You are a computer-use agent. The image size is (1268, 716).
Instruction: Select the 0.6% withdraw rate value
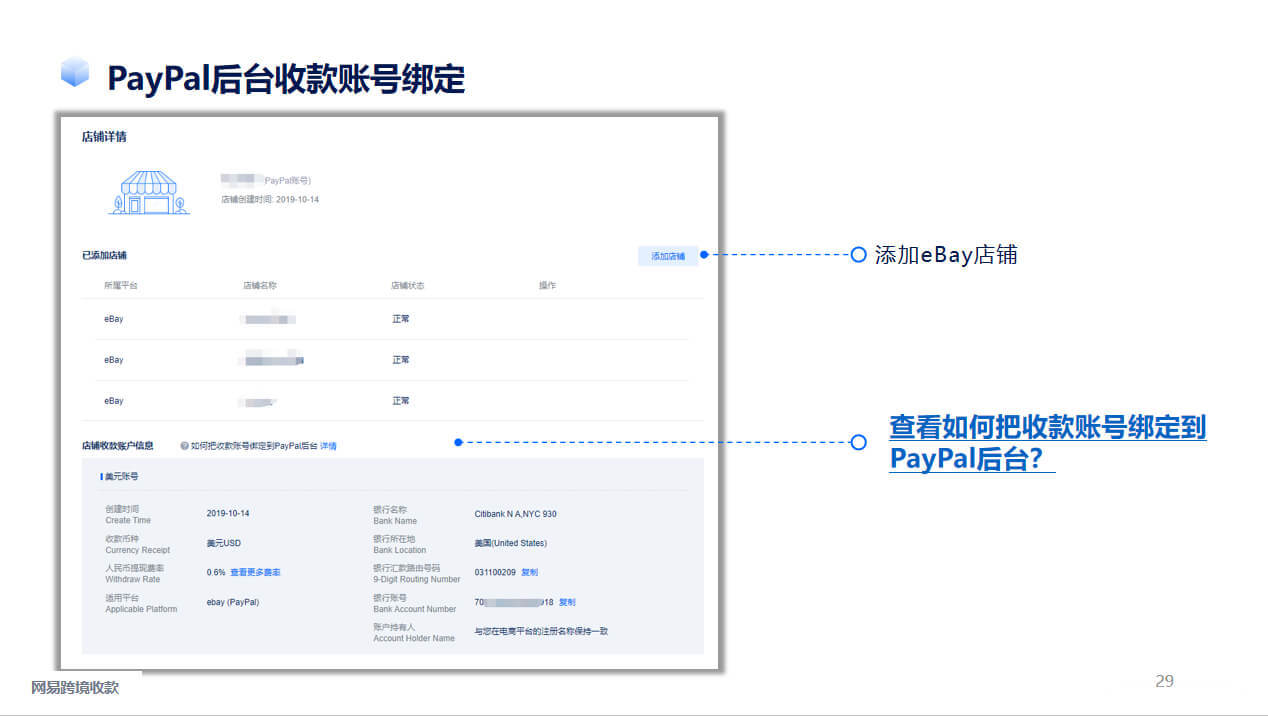click(x=216, y=572)
